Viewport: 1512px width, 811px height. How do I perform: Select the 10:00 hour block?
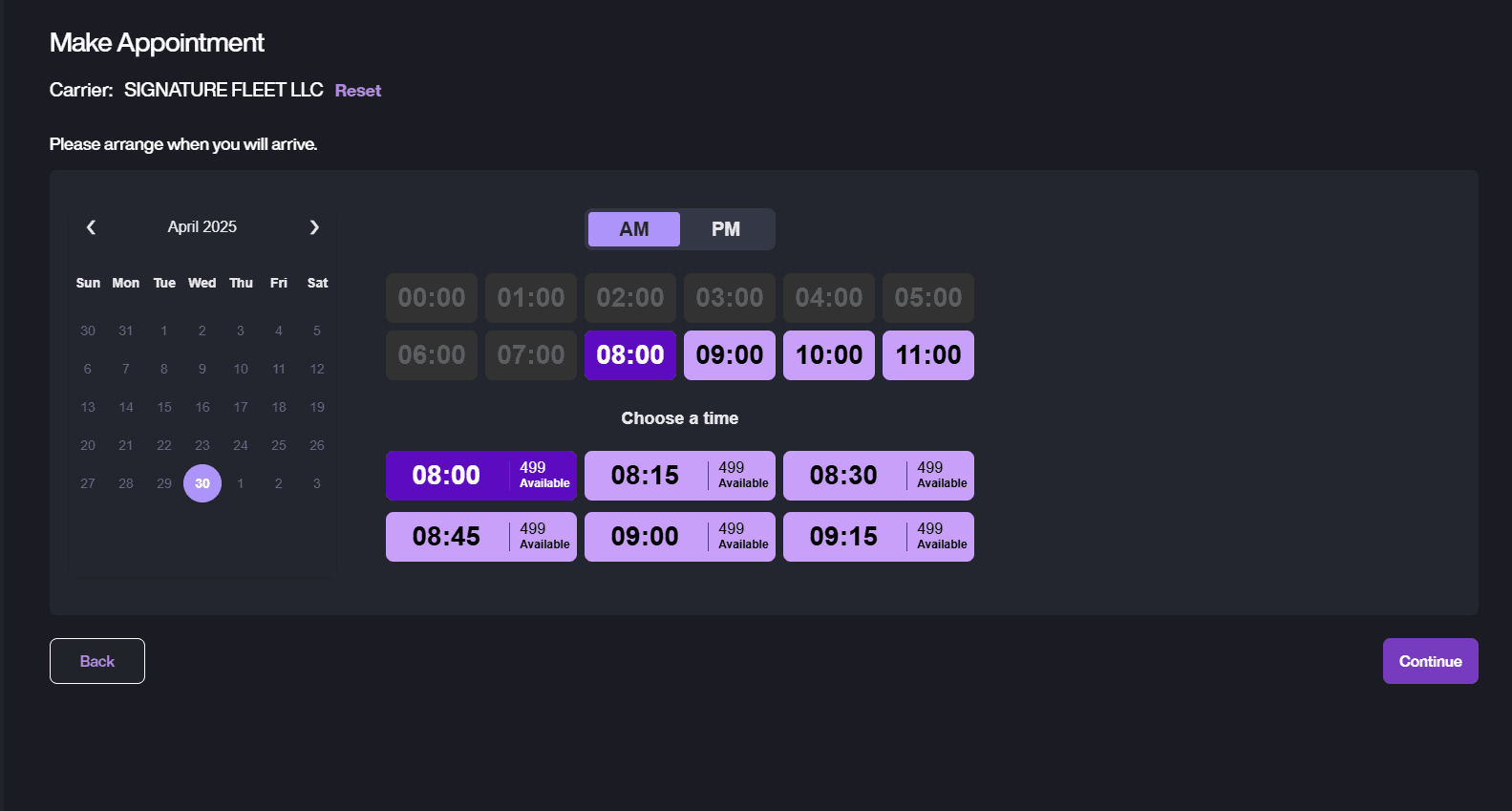829,355
